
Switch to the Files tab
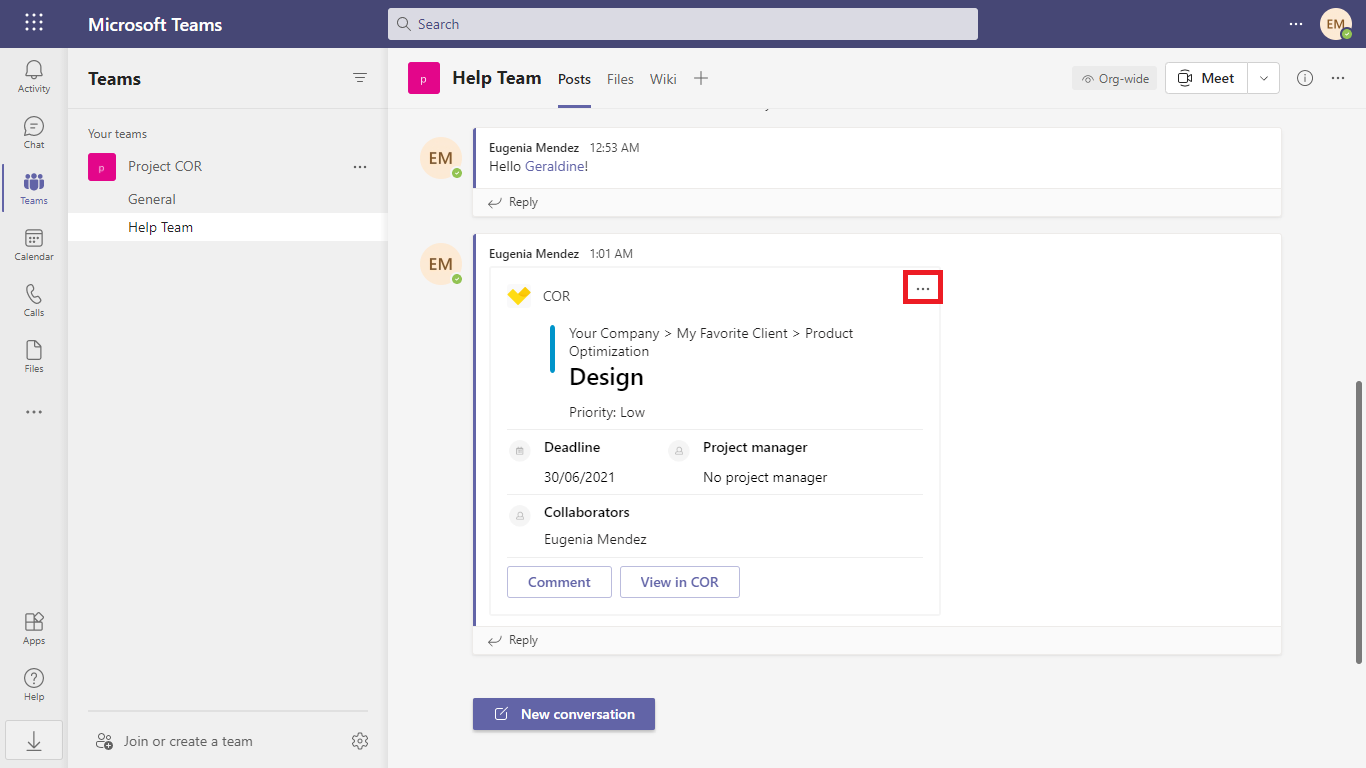[620, 79]
